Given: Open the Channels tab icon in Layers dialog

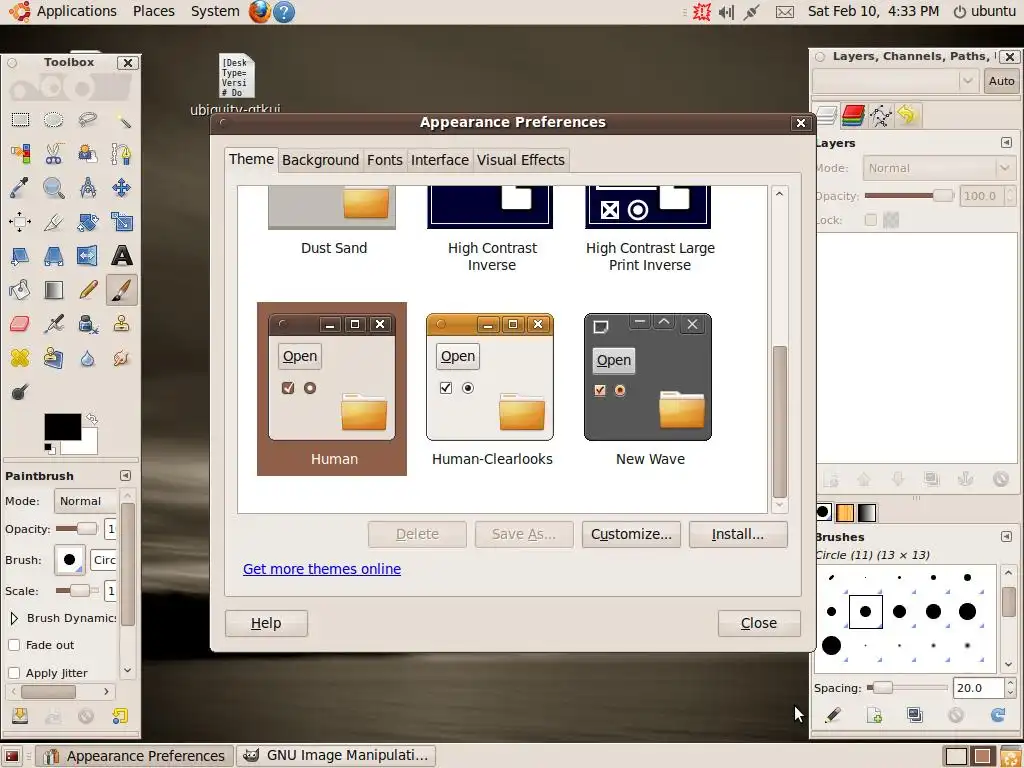Looking at the screenshot, I should point(853,116).
